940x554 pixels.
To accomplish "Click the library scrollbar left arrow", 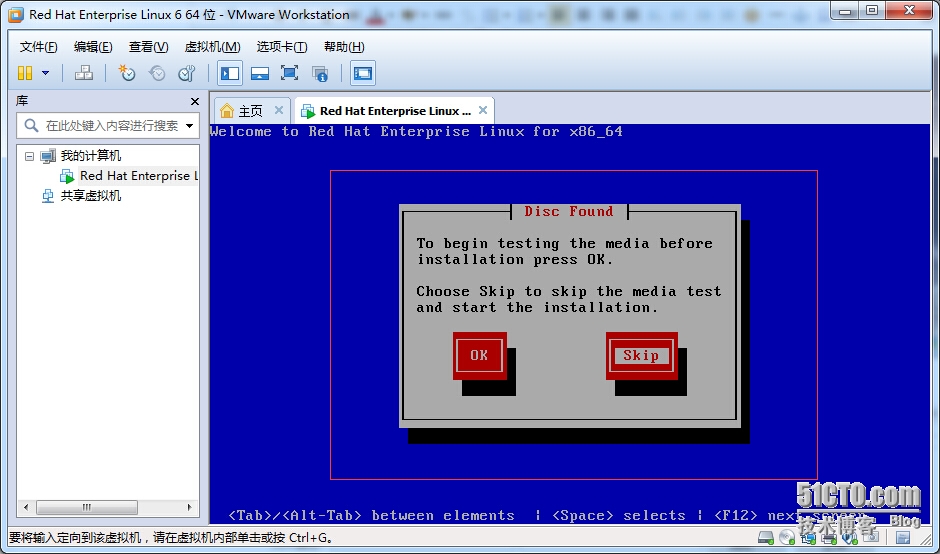I will [26, 507].
